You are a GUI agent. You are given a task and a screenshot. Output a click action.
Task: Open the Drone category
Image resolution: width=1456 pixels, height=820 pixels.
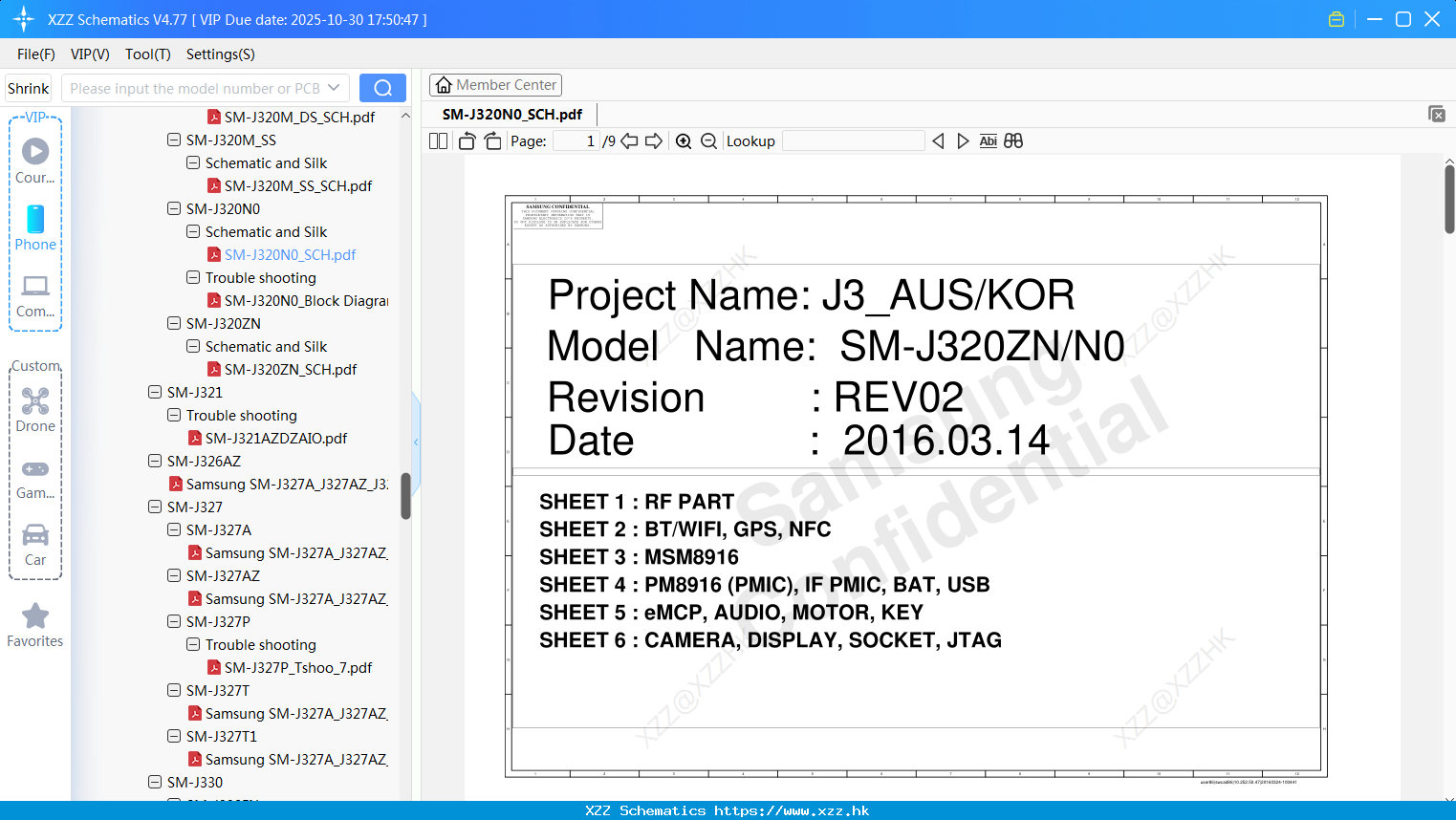click(35, 410)
